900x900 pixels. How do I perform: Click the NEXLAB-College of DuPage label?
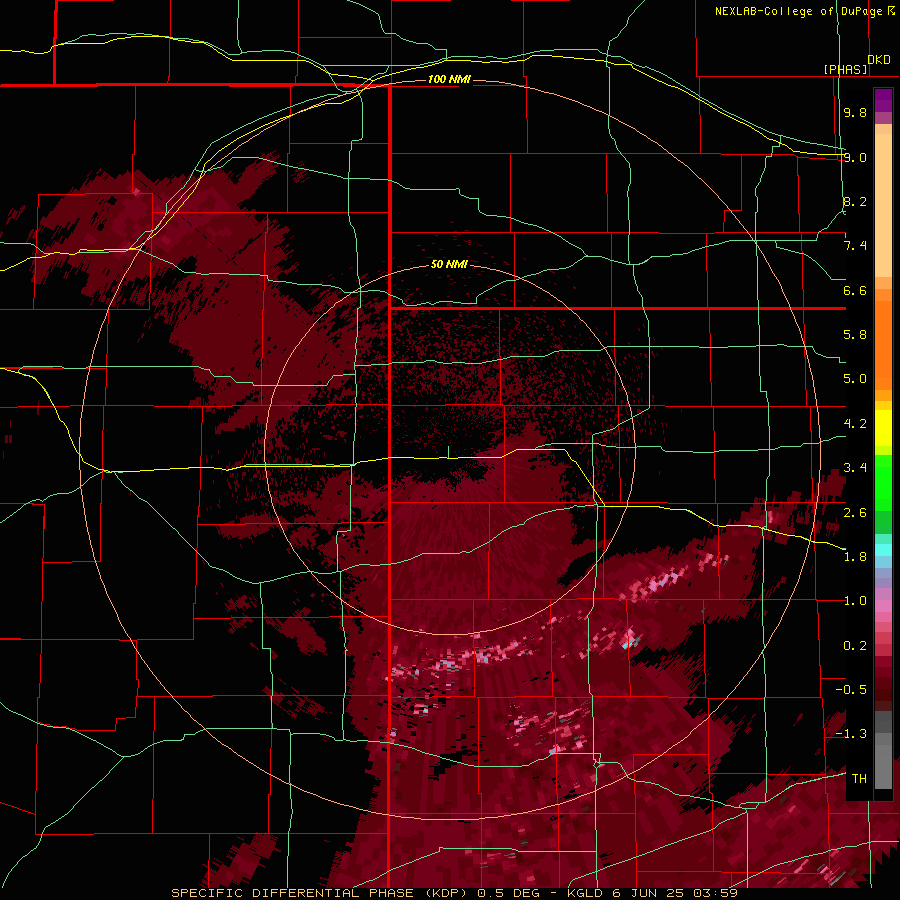point(798,11)
